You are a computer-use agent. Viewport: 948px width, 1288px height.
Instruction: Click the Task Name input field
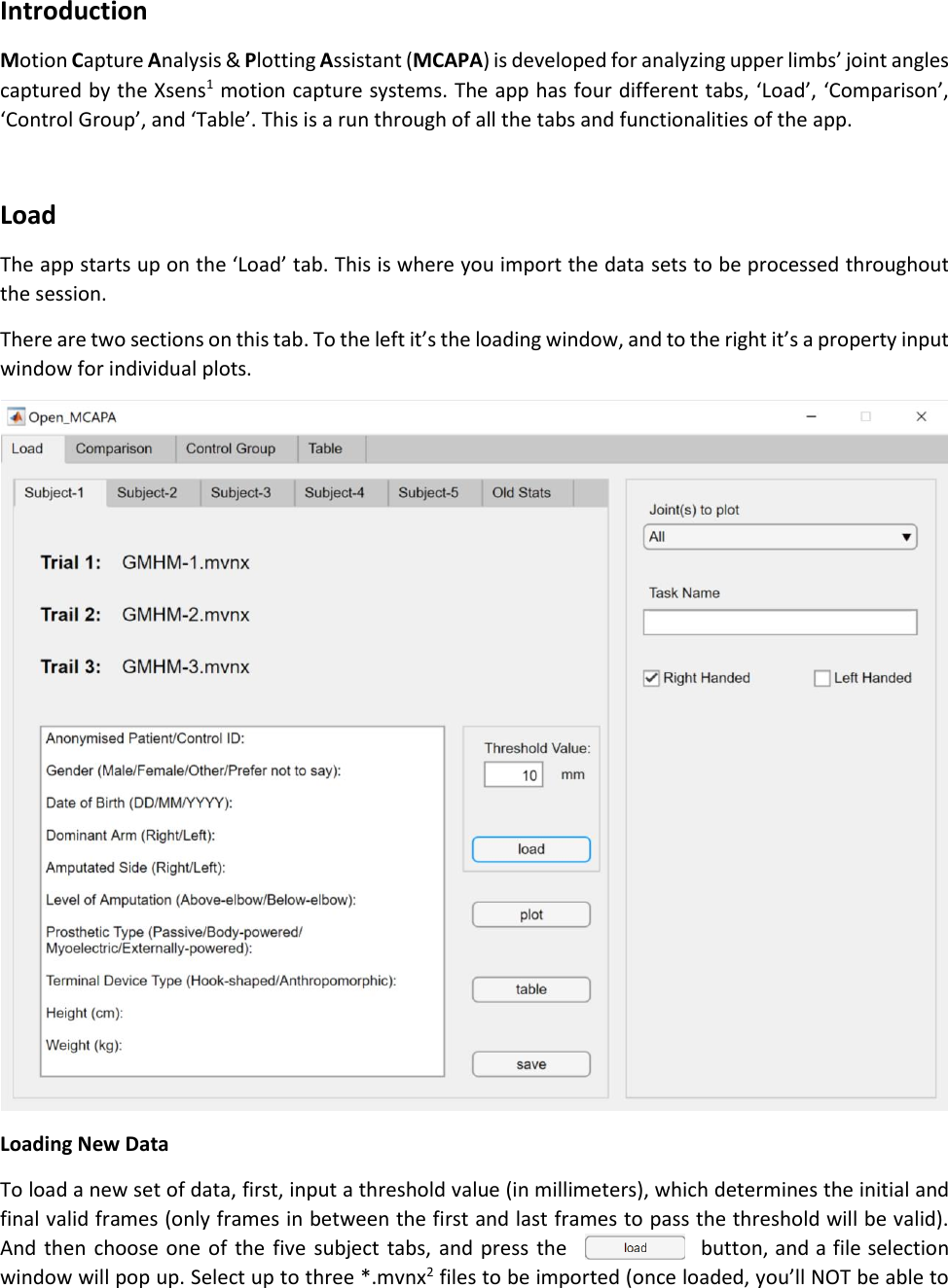click(779, 622)
